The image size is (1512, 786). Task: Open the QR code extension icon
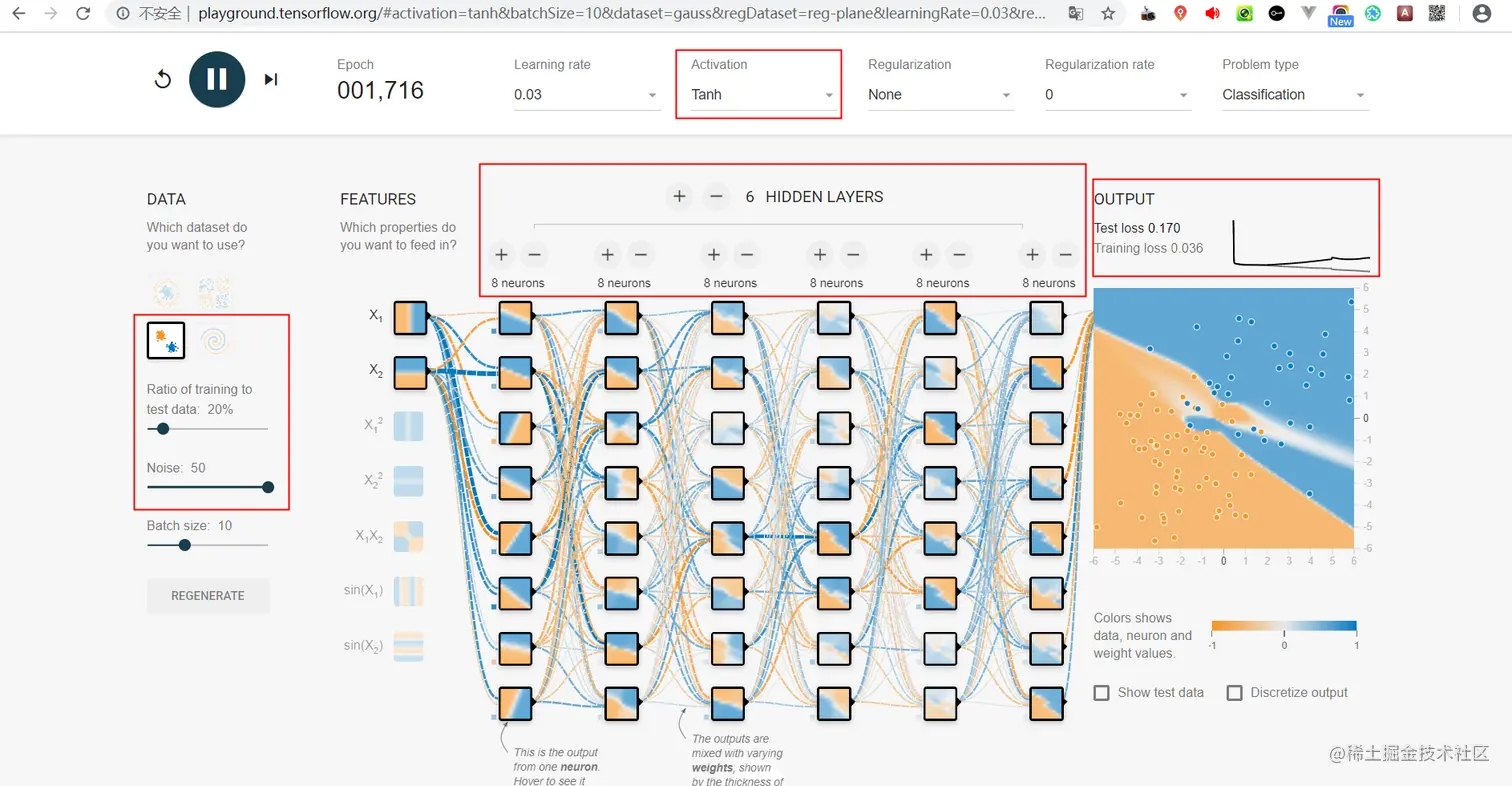pos(1436,14)
